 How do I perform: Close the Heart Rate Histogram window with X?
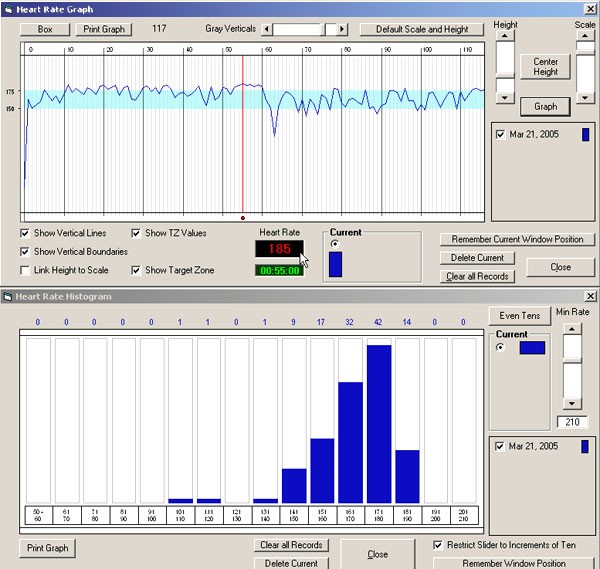tap(591, 296)
